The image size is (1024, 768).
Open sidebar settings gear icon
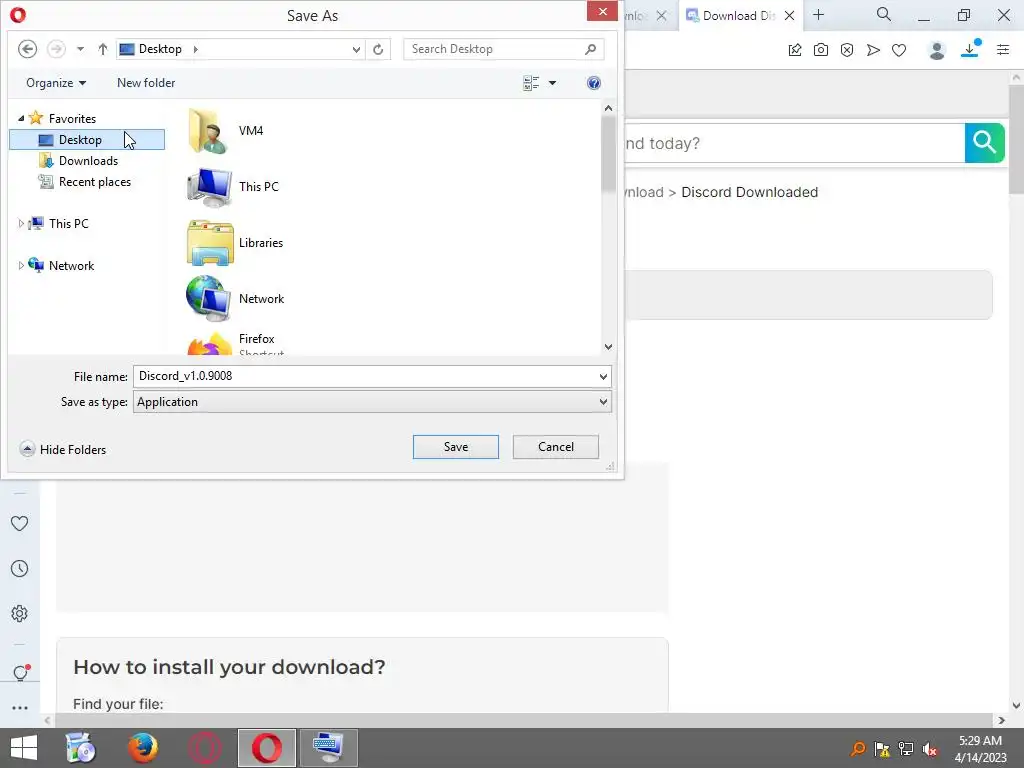pyautogui.click(x=20, y=613)
